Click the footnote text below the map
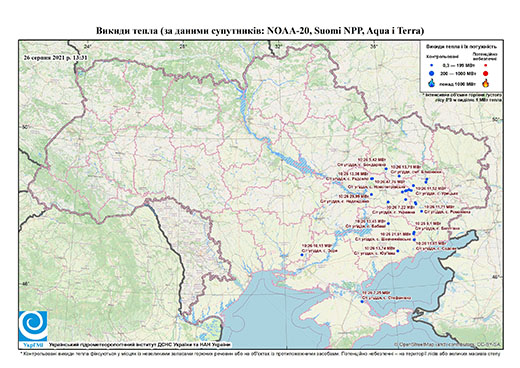 [x=260, y=353]
